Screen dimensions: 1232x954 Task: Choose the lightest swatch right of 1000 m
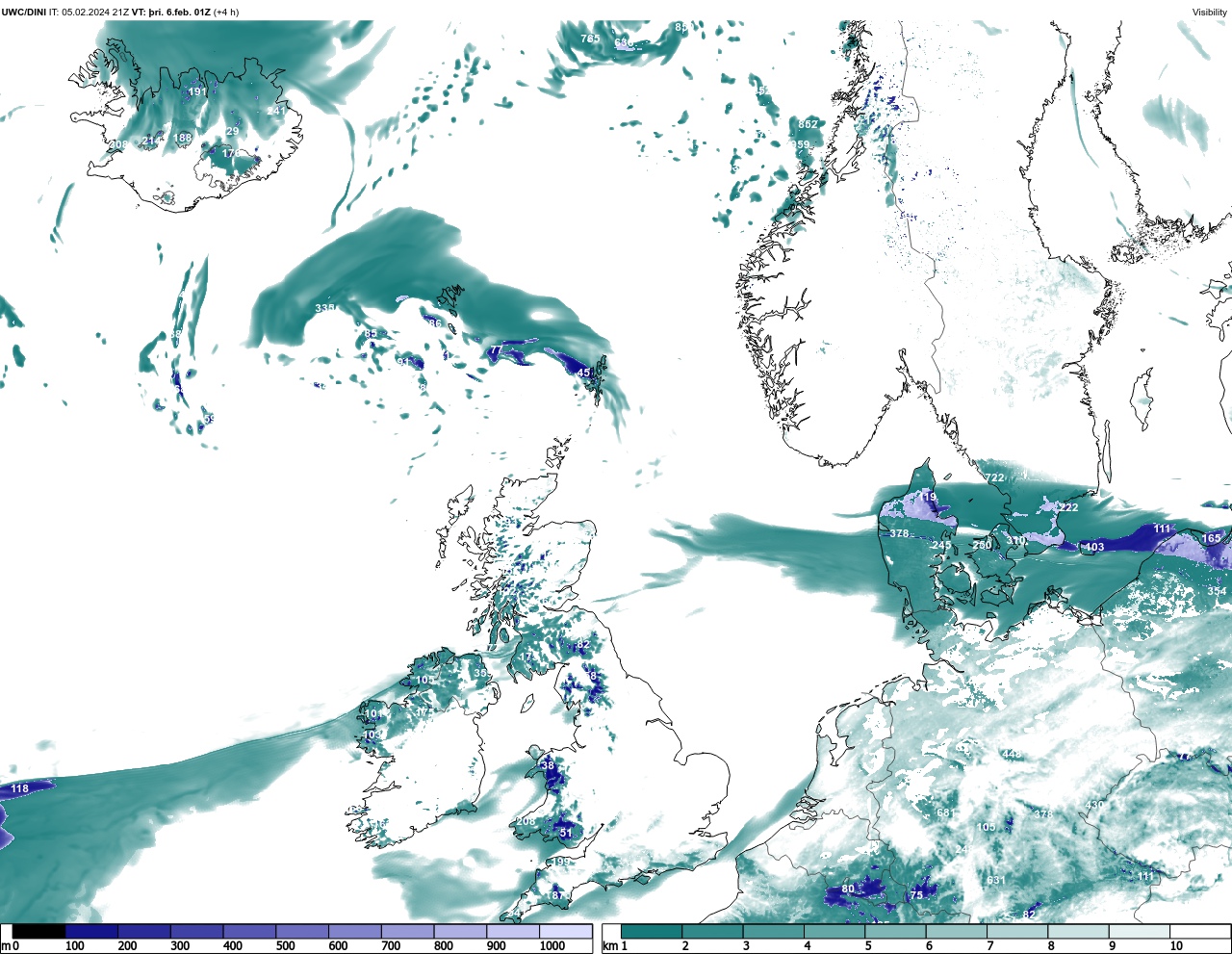tap(565, 931)
